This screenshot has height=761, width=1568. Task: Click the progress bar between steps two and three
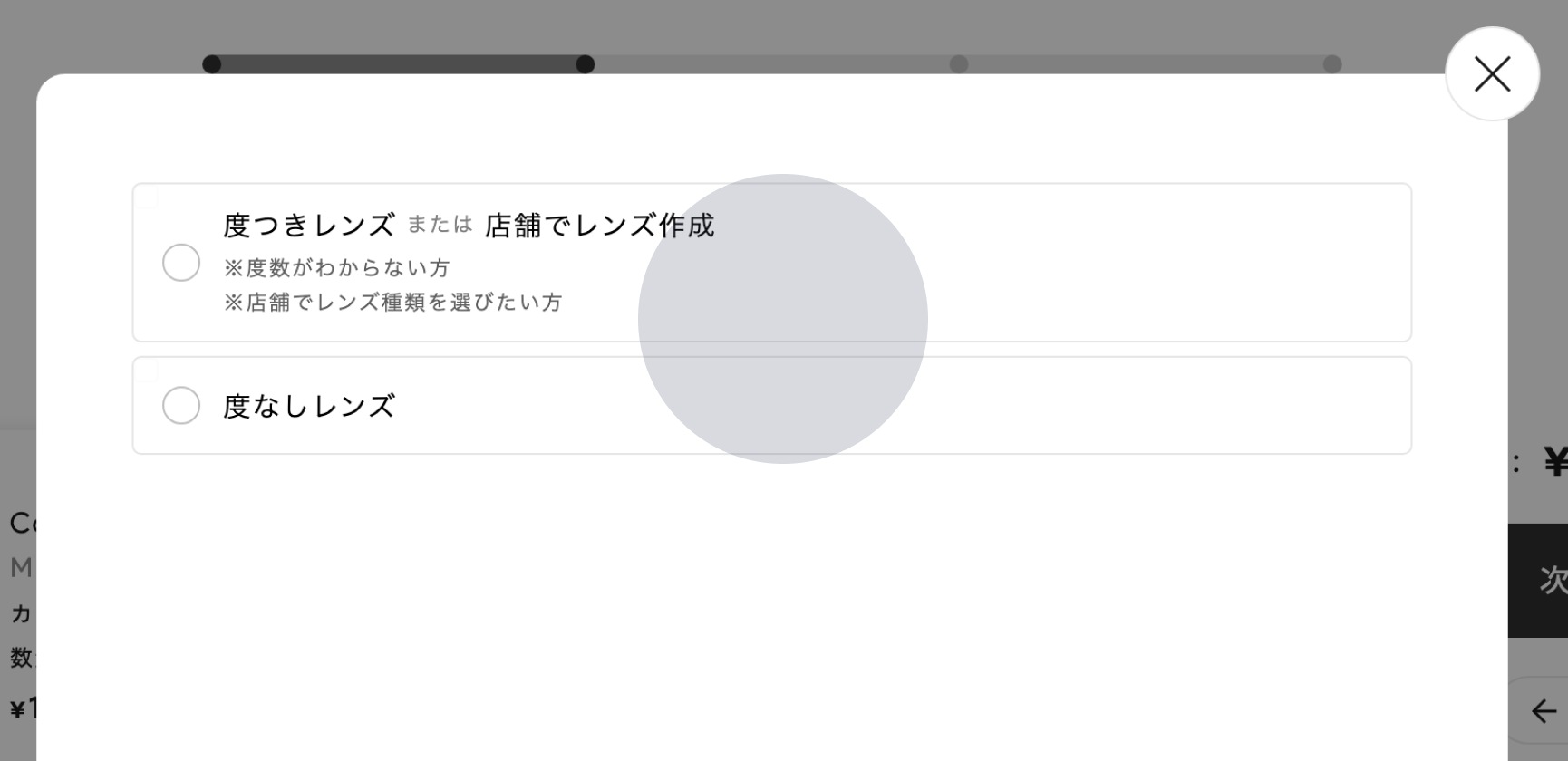tap(772, 64)
